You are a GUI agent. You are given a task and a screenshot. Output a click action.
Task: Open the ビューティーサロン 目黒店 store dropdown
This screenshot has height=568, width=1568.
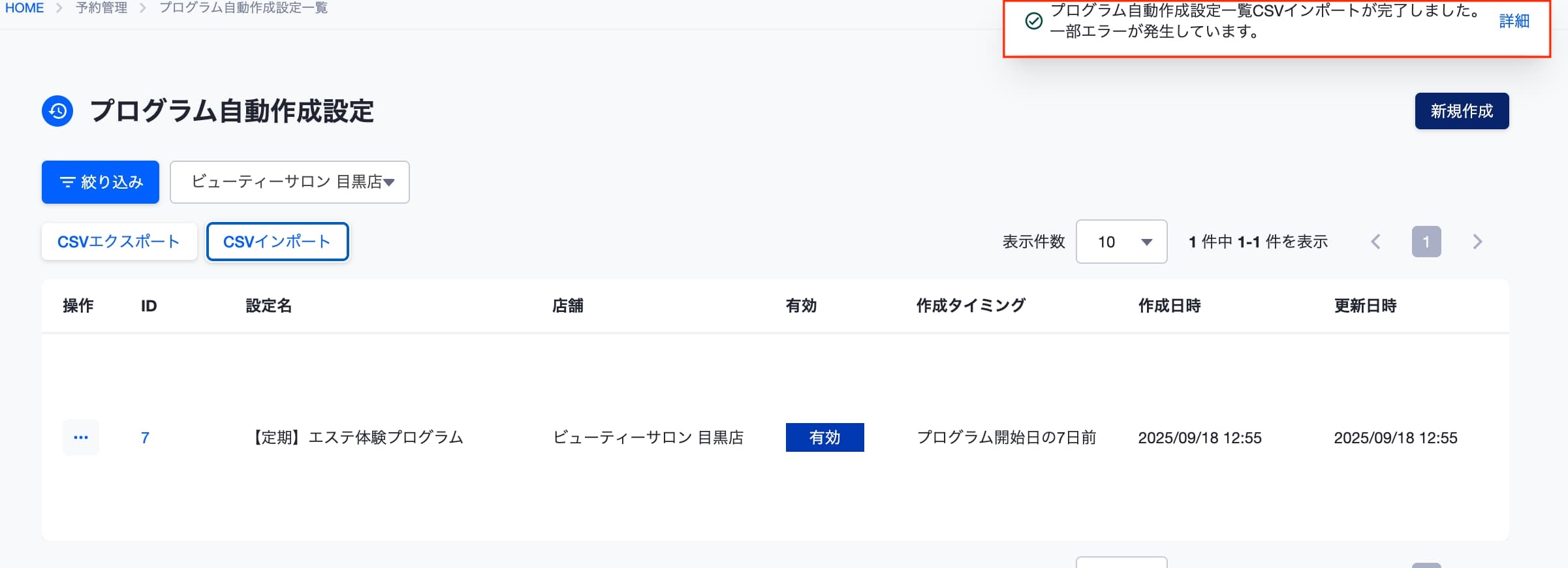(x=290, y=182)
